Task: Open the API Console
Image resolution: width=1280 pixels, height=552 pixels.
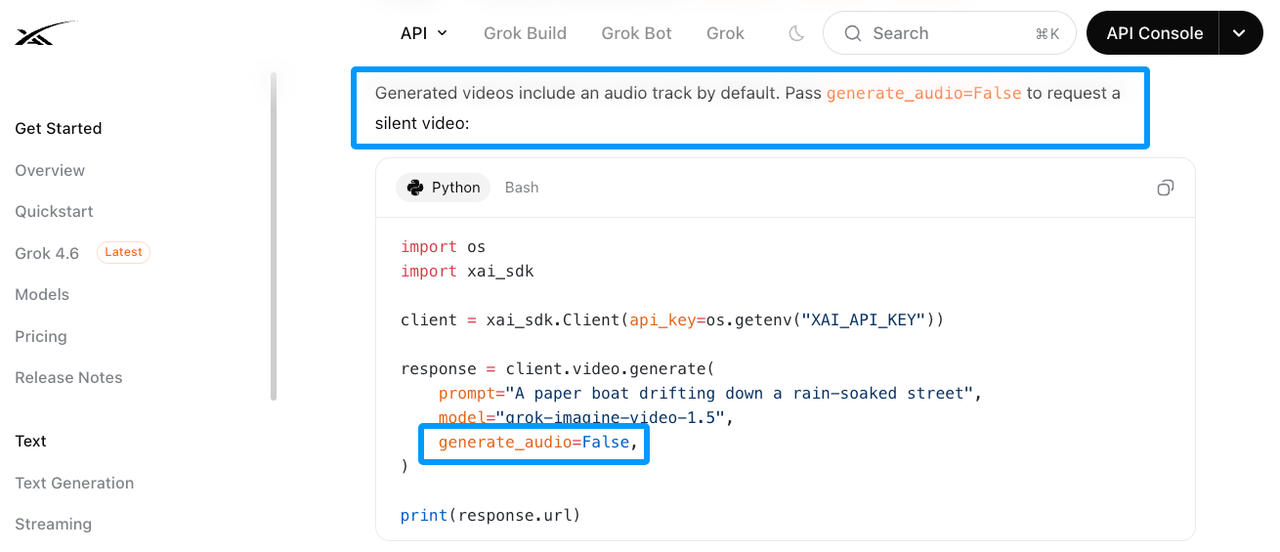Action: [1154, 33]
